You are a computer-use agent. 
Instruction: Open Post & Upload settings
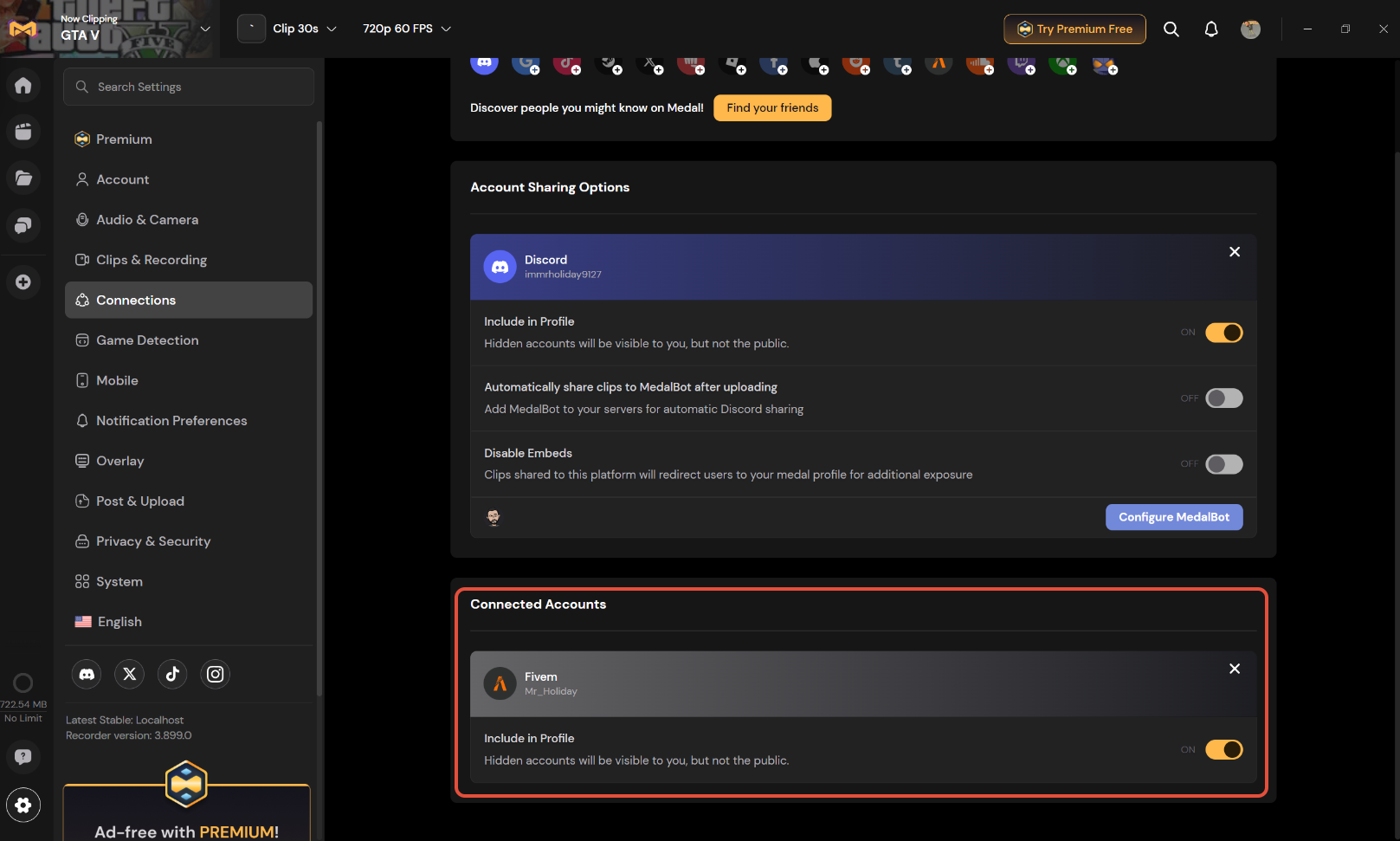(189, 501)
